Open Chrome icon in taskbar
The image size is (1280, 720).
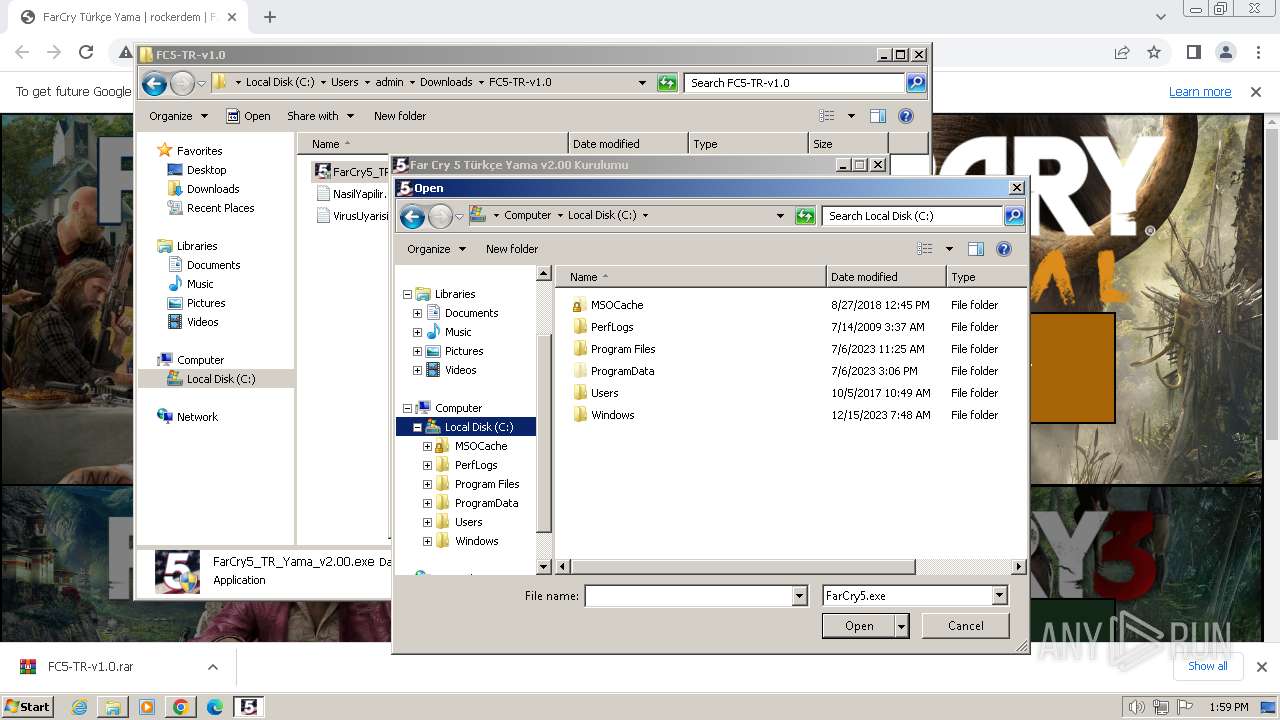pos(181,707)
